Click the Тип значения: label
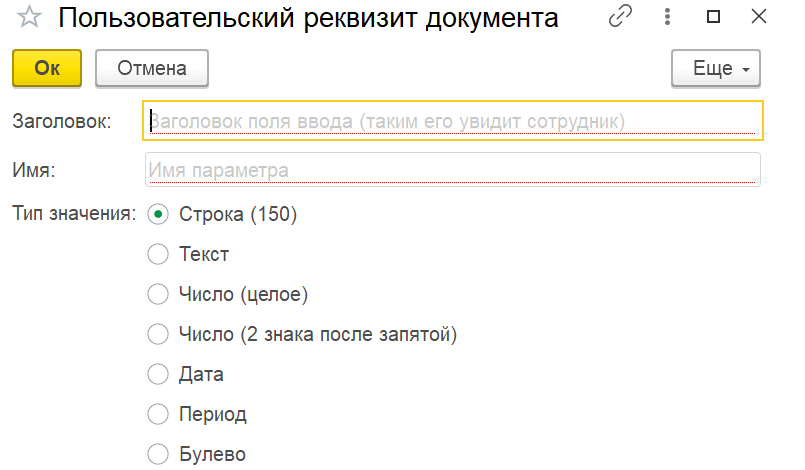Viewport: 805px width, 470px height. pyautogui.click(x=73, y=213)
